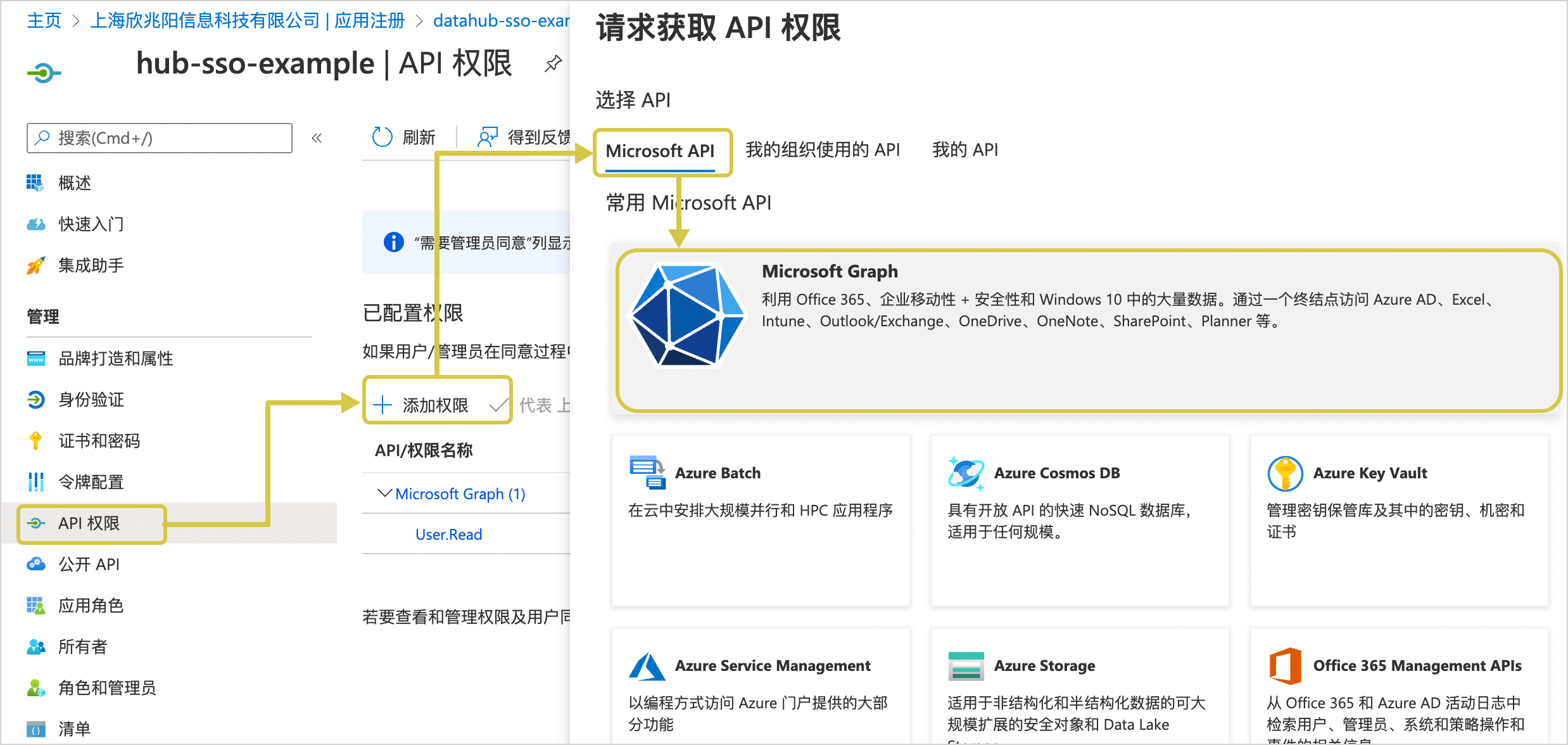Viewport: 1568px width, 745px height.
Task: Go to 主页 breadcrumb link
Action: (44, 20)
